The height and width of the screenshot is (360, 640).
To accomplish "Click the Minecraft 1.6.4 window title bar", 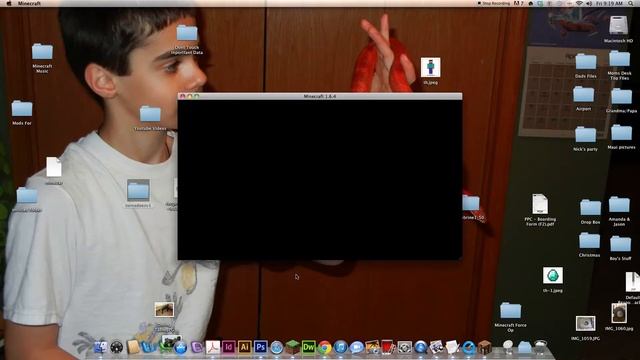I will (320, 96).
